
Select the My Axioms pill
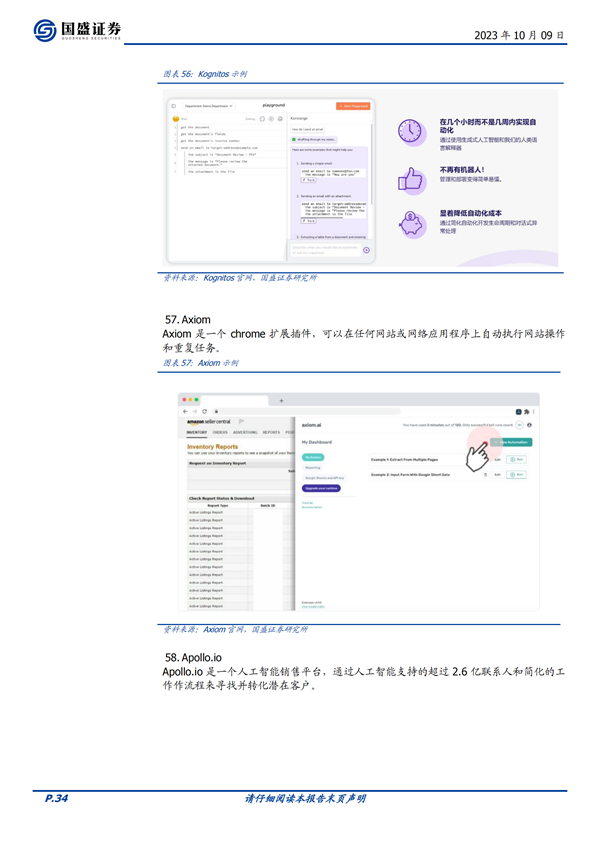click(313, 458)
